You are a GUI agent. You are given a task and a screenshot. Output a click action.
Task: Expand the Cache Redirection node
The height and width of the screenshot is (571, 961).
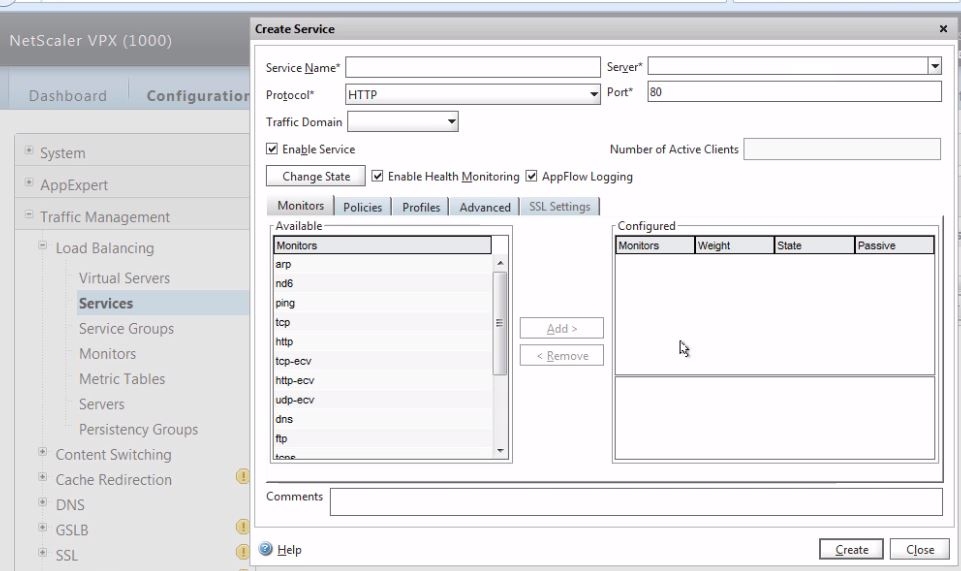pos(42,477)
